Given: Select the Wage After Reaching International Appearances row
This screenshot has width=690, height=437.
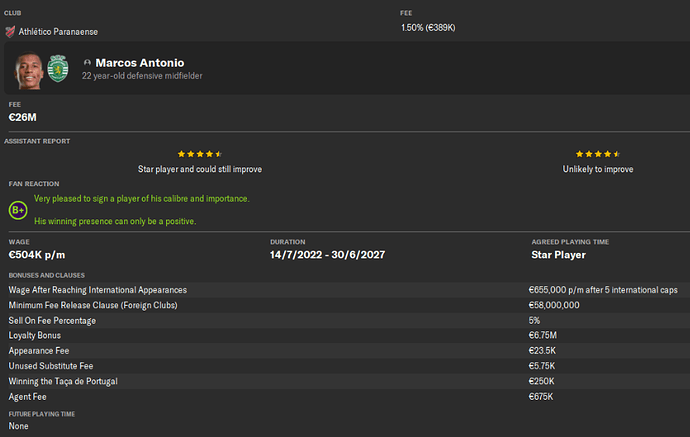Looking at the screenshot, I should [x=347, y=290].
